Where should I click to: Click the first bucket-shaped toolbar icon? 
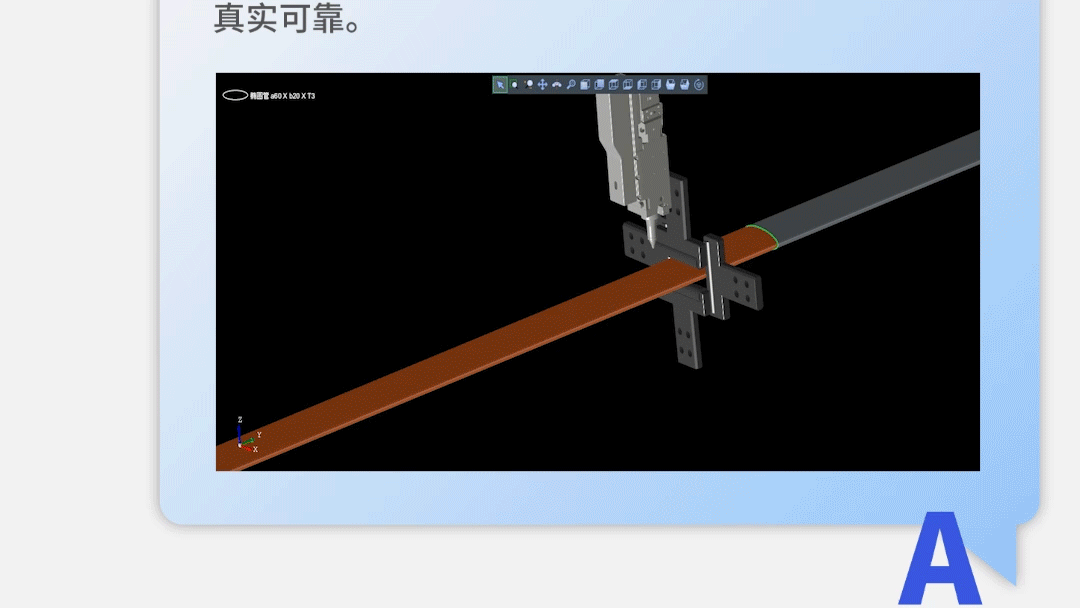(x=671, y=85)
